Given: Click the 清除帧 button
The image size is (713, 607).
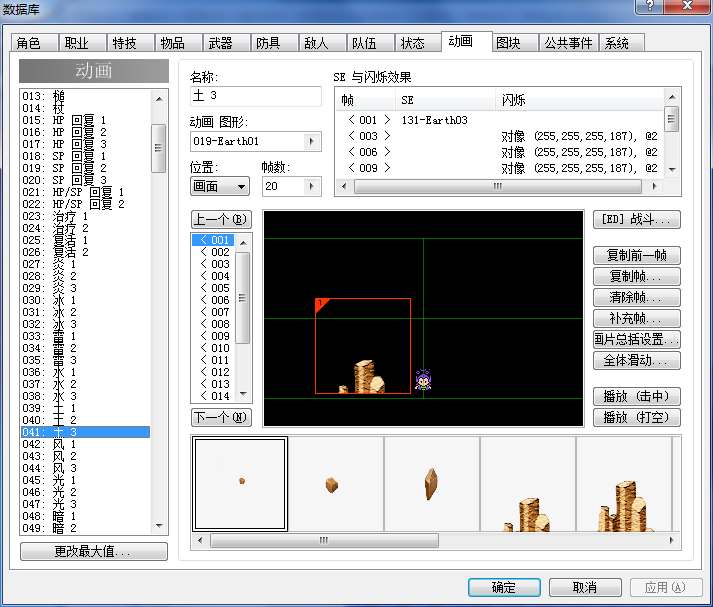Looking at the screenshot, I should (x=637, y=297).
